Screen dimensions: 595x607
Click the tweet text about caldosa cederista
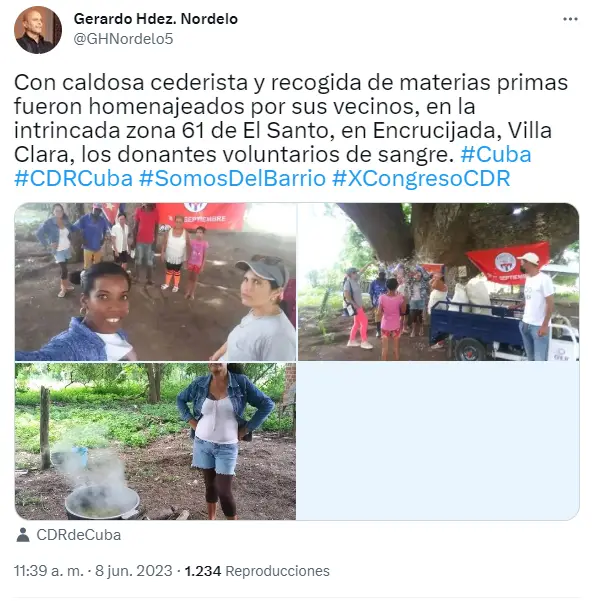click(x=291, y=118)
